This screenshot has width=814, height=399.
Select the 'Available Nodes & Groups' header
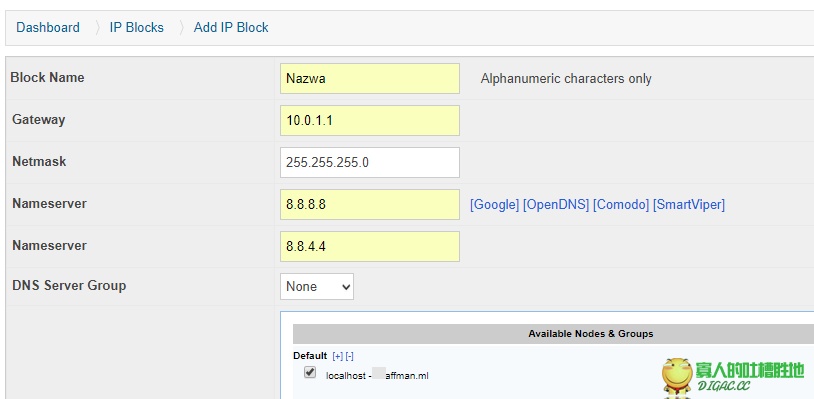click(591, 334)
